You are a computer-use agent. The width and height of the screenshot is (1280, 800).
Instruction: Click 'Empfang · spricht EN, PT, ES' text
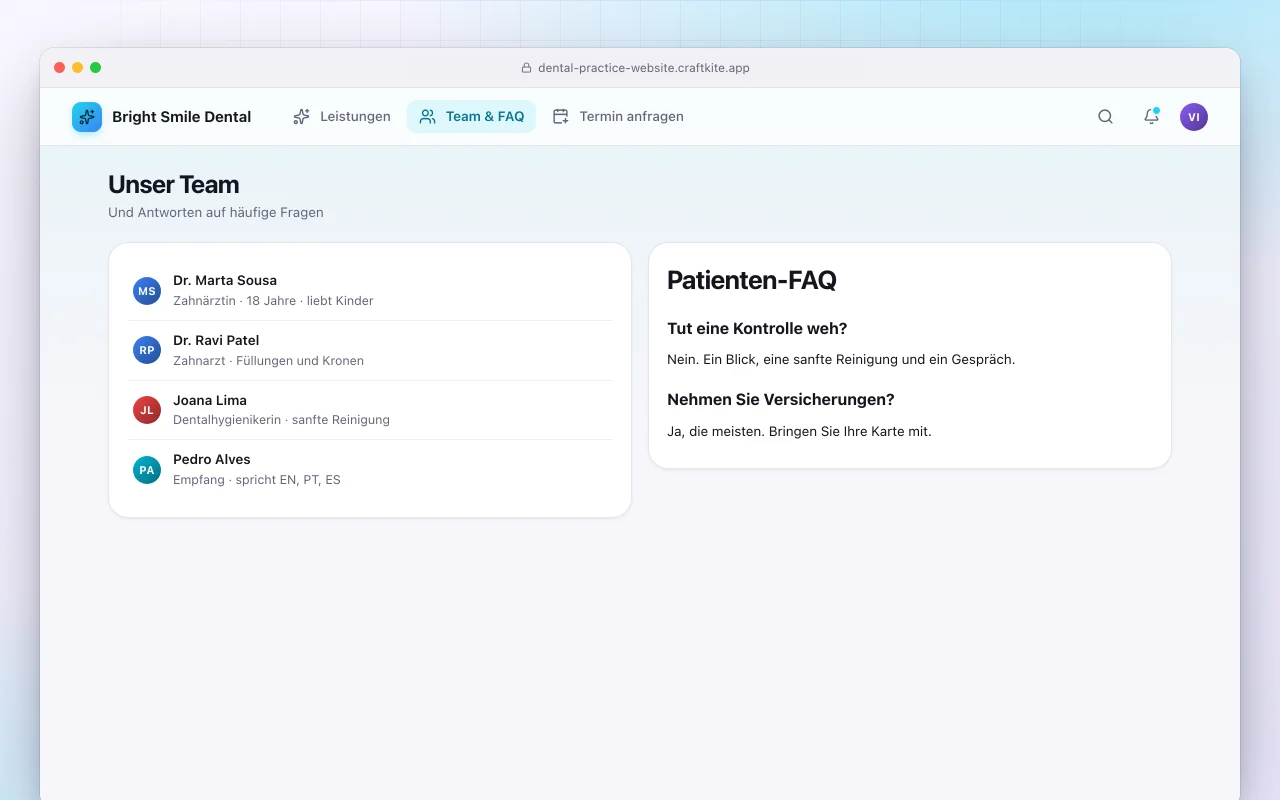coord(257,480)
